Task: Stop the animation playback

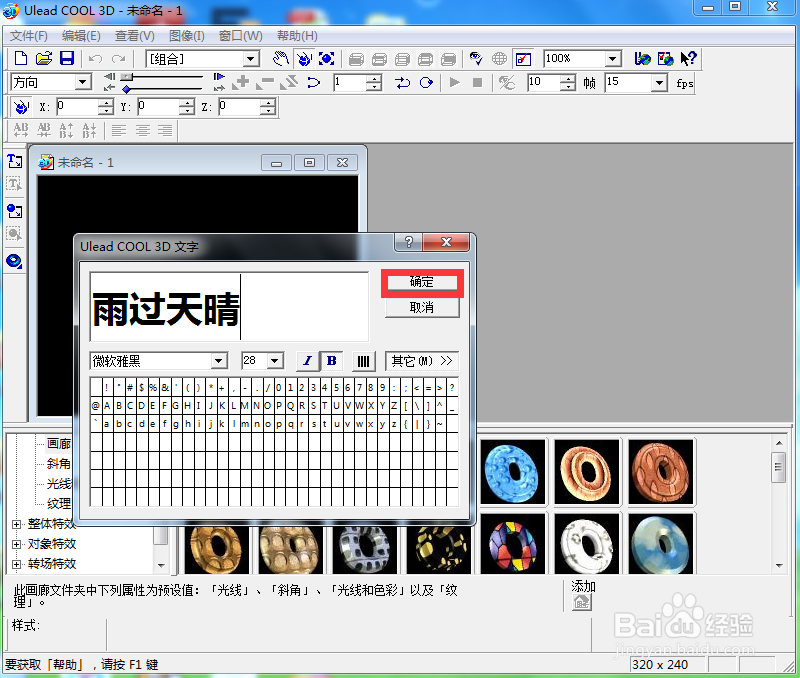Action: coord(478,82)
